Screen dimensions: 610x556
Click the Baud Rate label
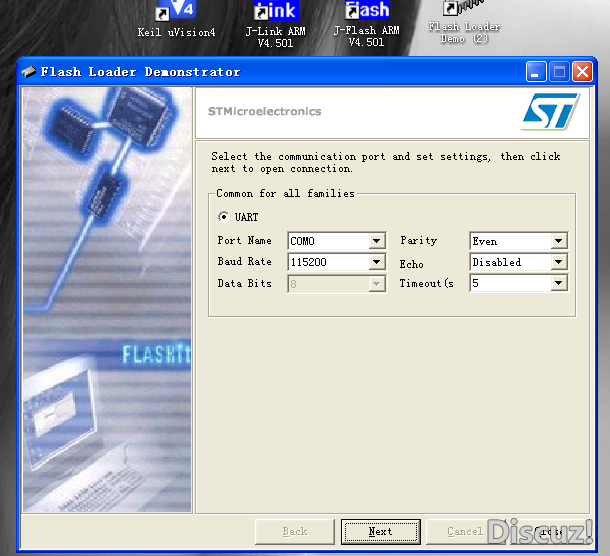244,261
